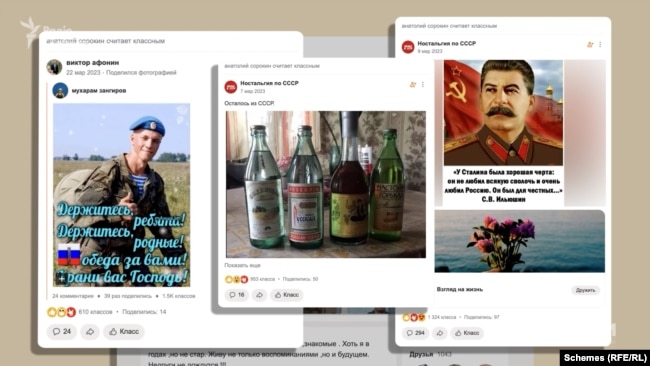Open the Stalin portrait image
Viewport: 650px width, 366px height.
click(503, 133)
